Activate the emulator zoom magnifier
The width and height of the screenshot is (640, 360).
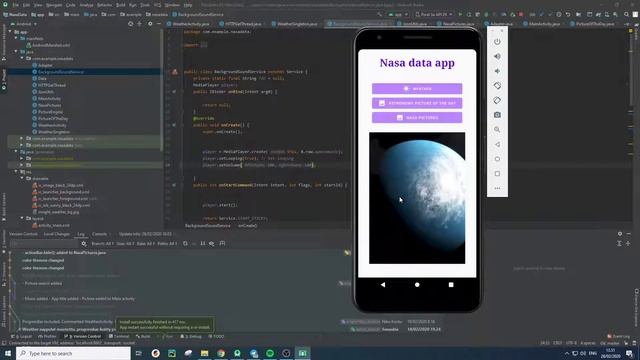(497, 129)
